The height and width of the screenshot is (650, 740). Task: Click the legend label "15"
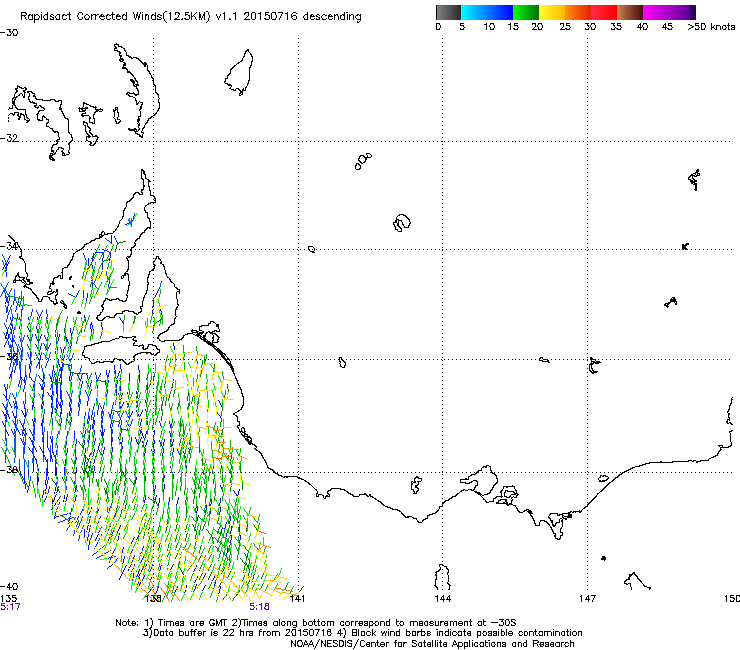[x=513, y=27]
